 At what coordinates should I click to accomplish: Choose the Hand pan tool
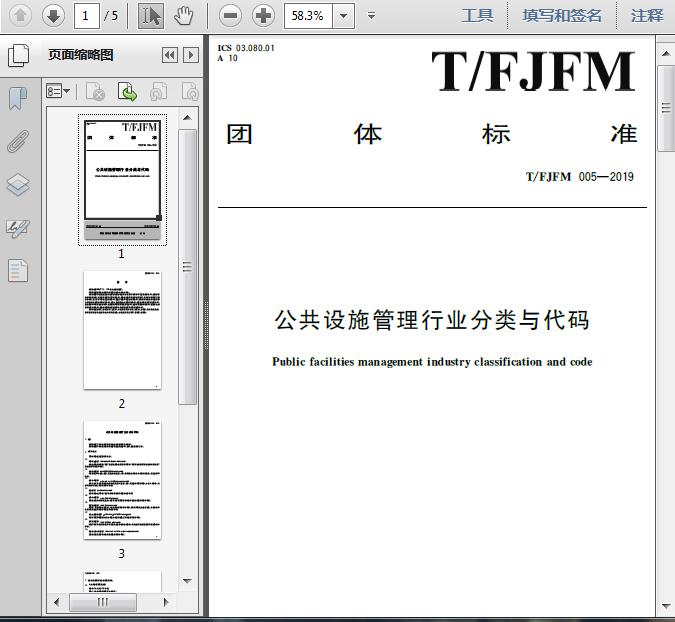182,15
